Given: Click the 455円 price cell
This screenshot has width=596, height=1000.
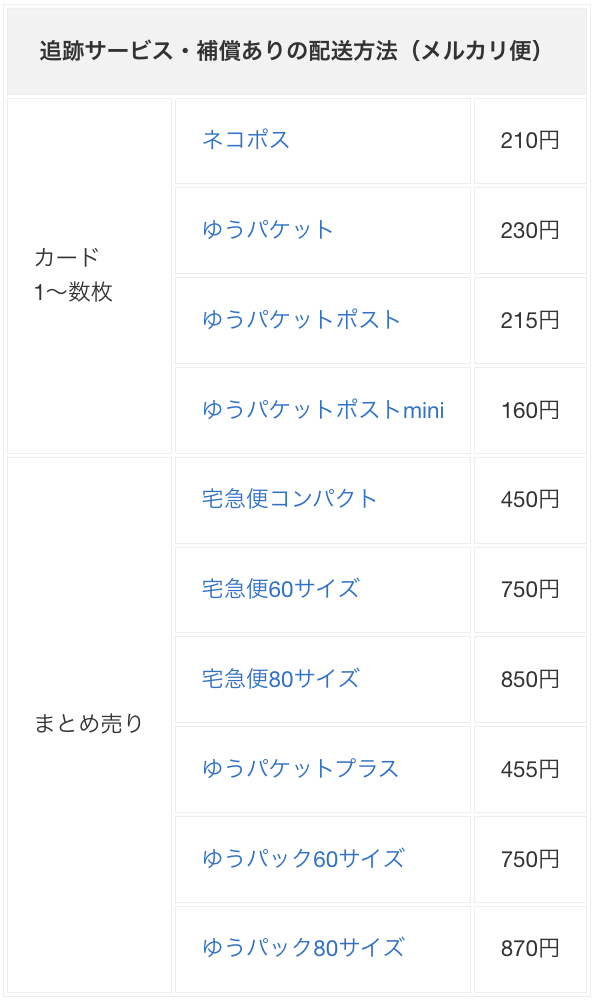Looking at the screenshot, I should click(x=530, y=770).
